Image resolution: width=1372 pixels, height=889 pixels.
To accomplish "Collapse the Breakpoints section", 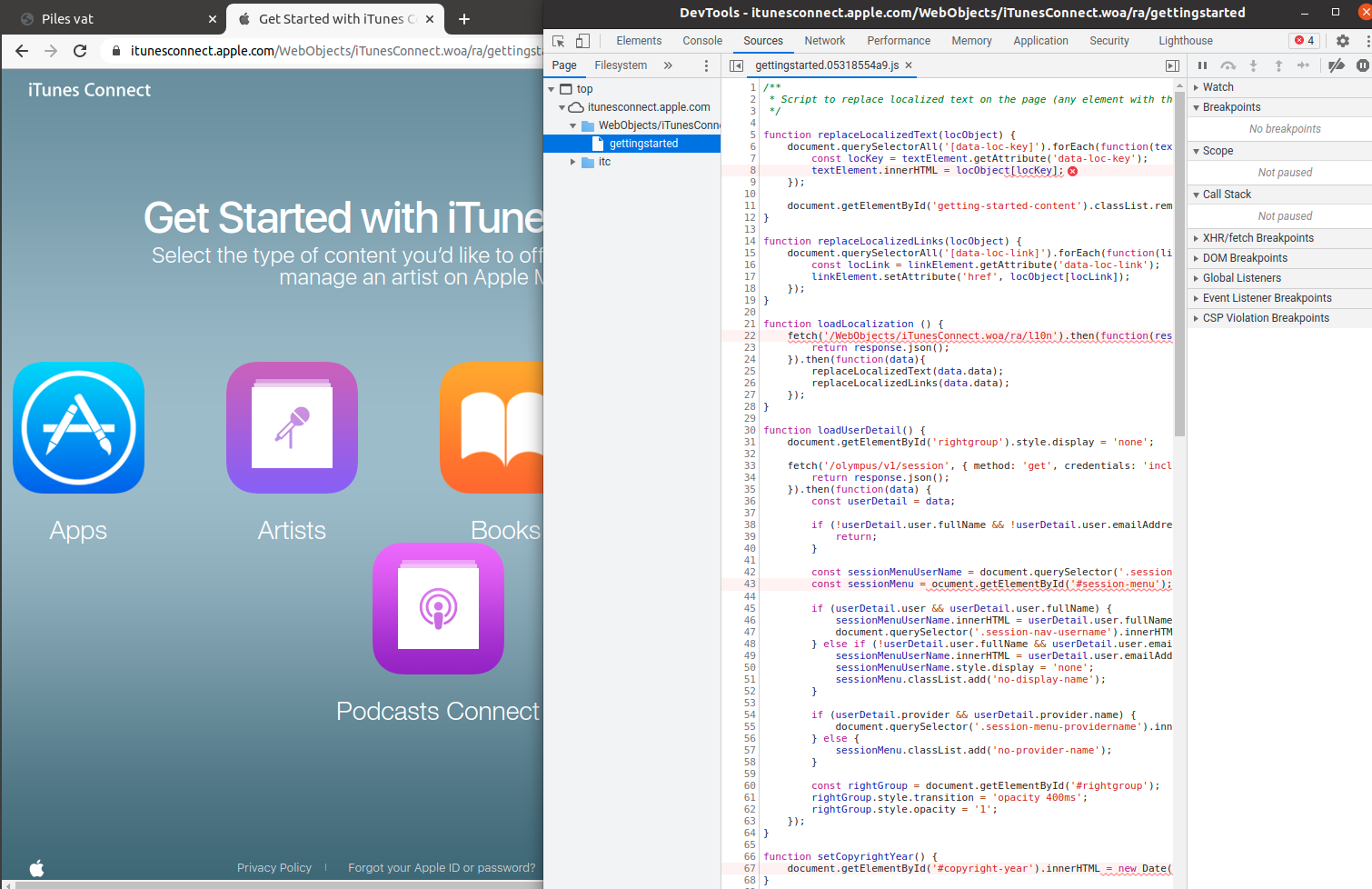I will [1279, 107].
